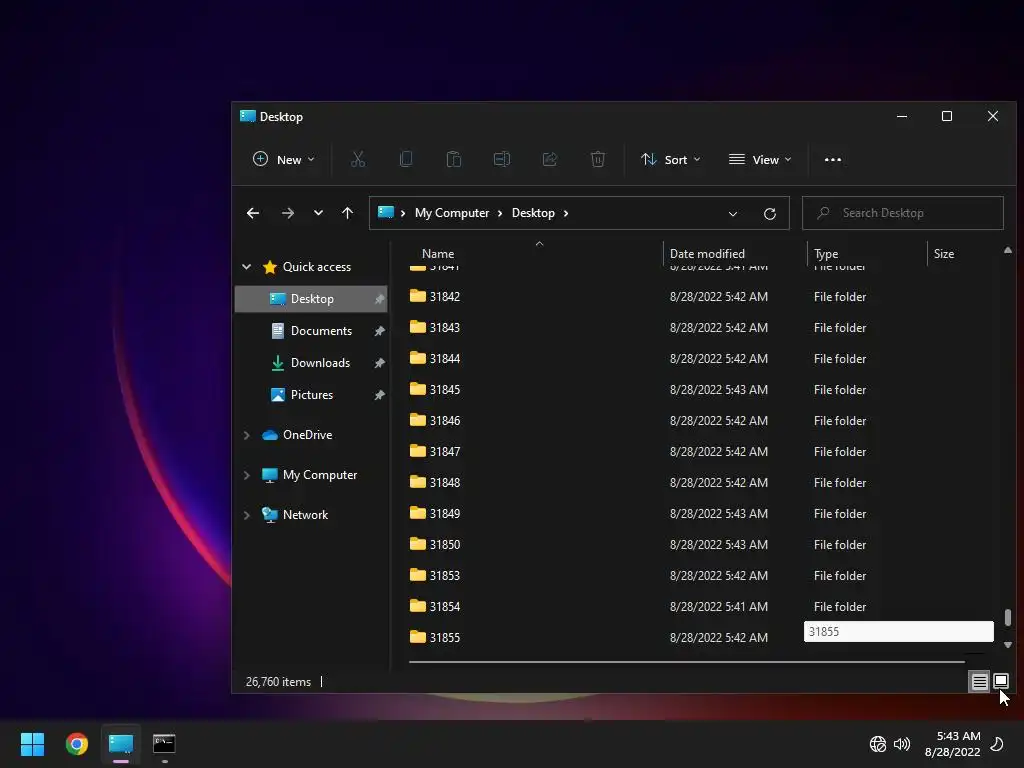Go back with the left arrow
Viewport: 1024px width, 768px height.
pyautogui.click(x=253, y=213)
